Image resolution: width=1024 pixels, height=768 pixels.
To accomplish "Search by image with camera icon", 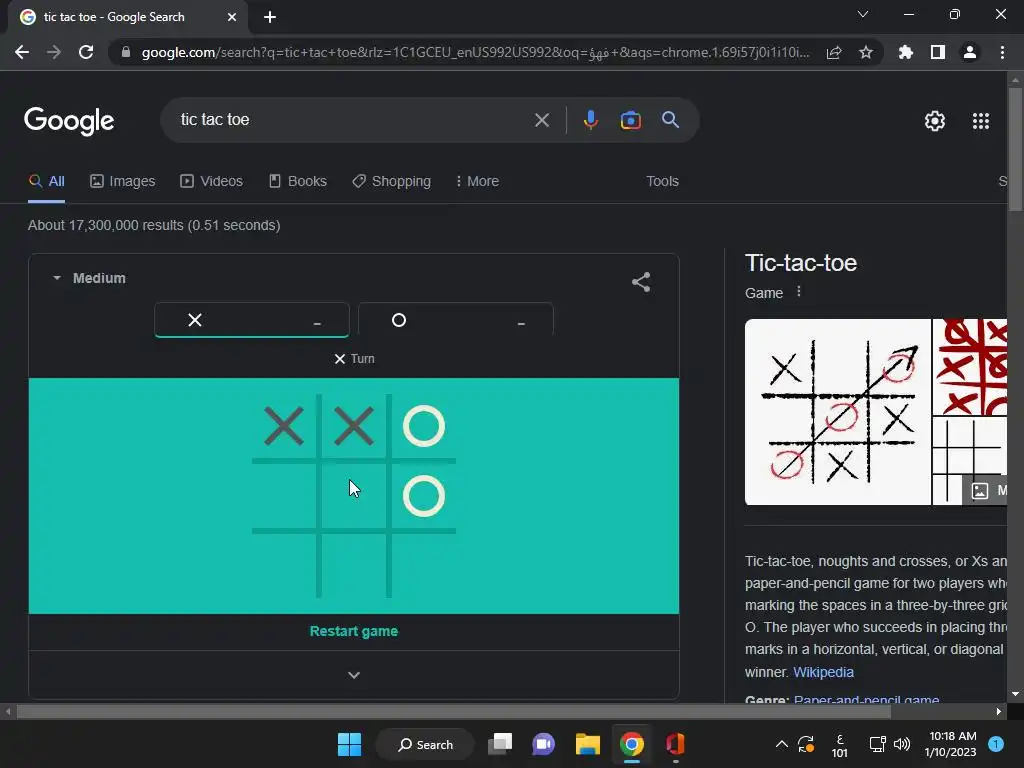I will pos(630,120).
